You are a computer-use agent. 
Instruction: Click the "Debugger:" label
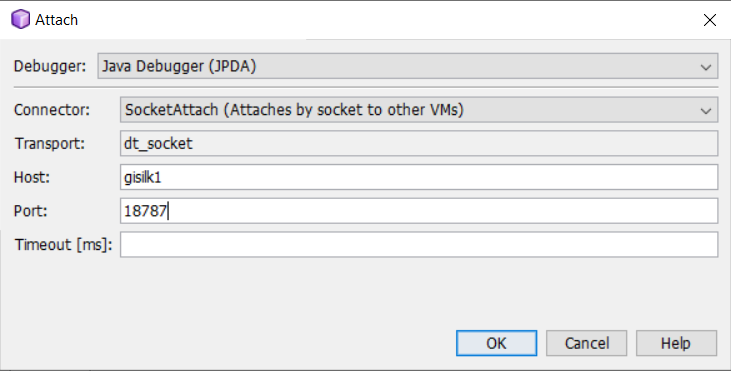[x=50, y=66]
